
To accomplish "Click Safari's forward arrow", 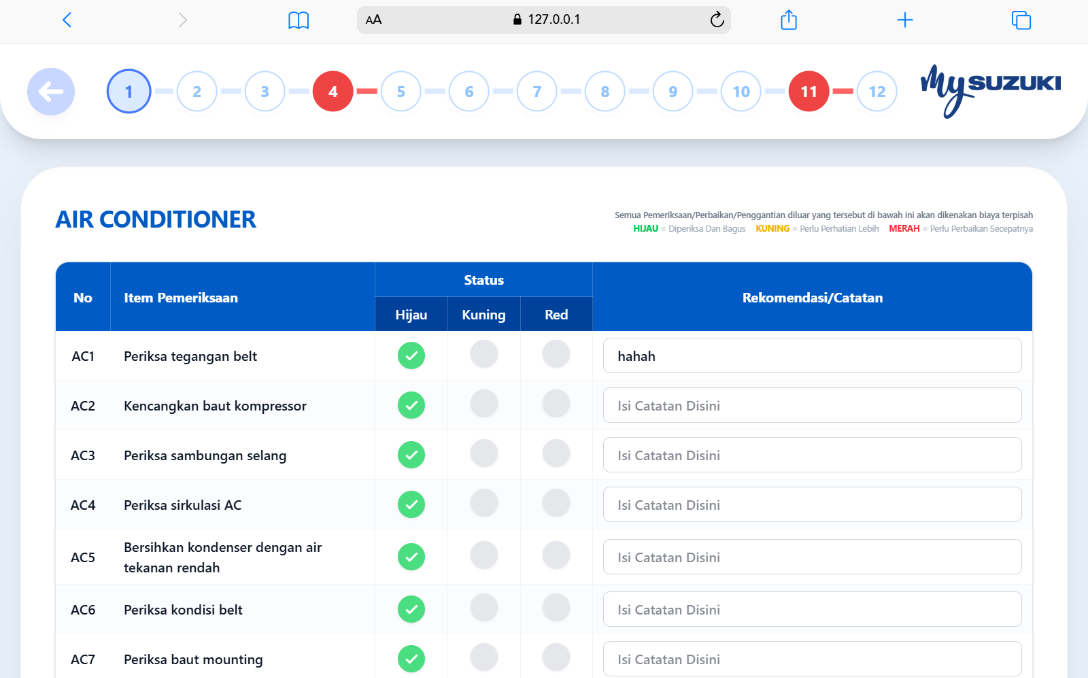I will (182, 20).
